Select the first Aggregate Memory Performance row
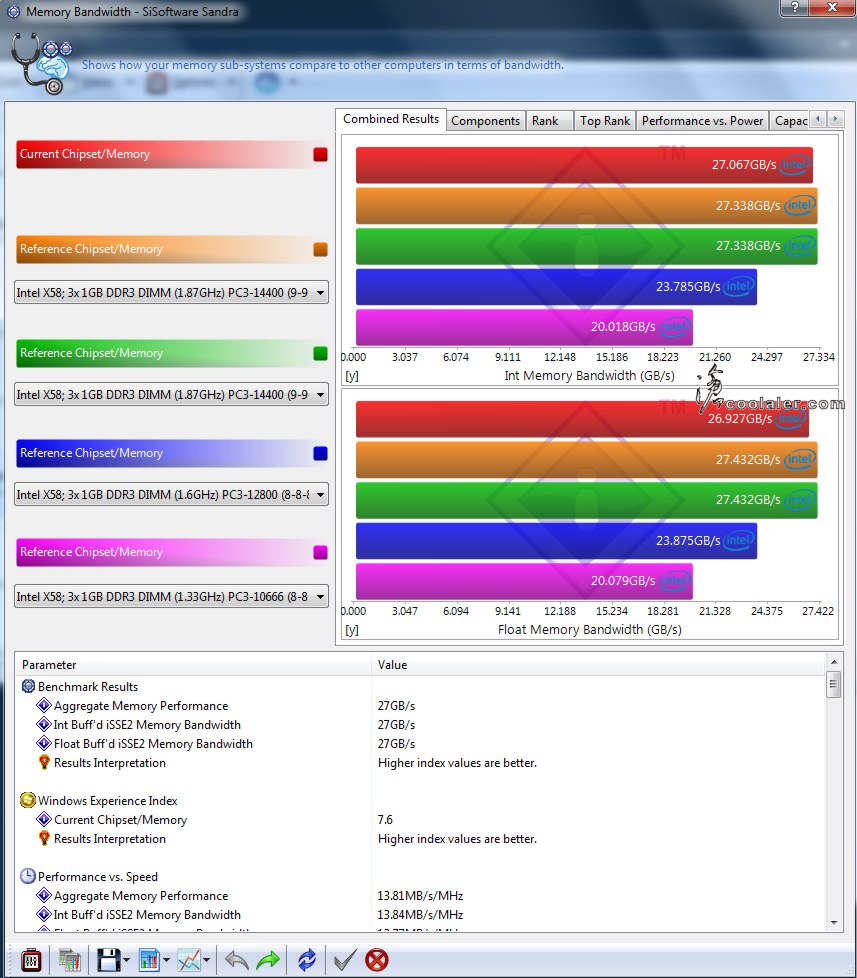This screenshot has width=857, height=978. 420,706
